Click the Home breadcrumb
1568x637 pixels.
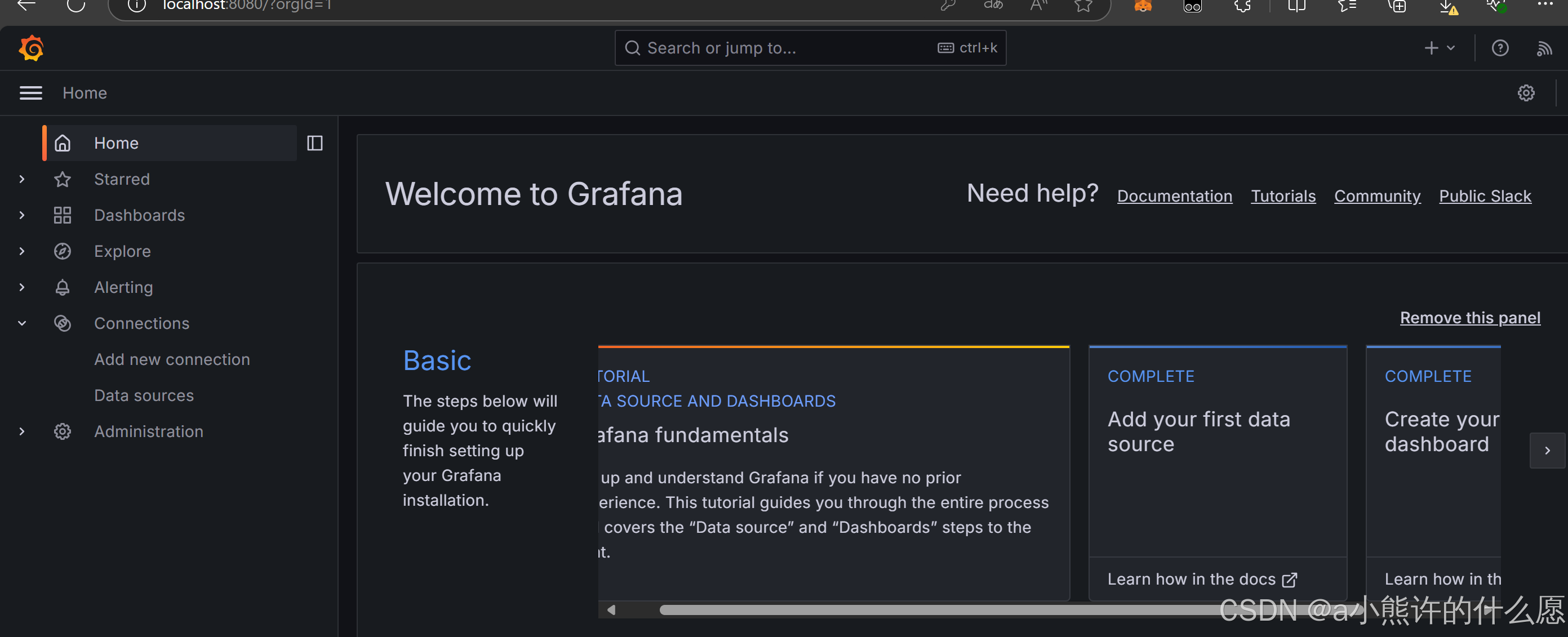[85, 93]
